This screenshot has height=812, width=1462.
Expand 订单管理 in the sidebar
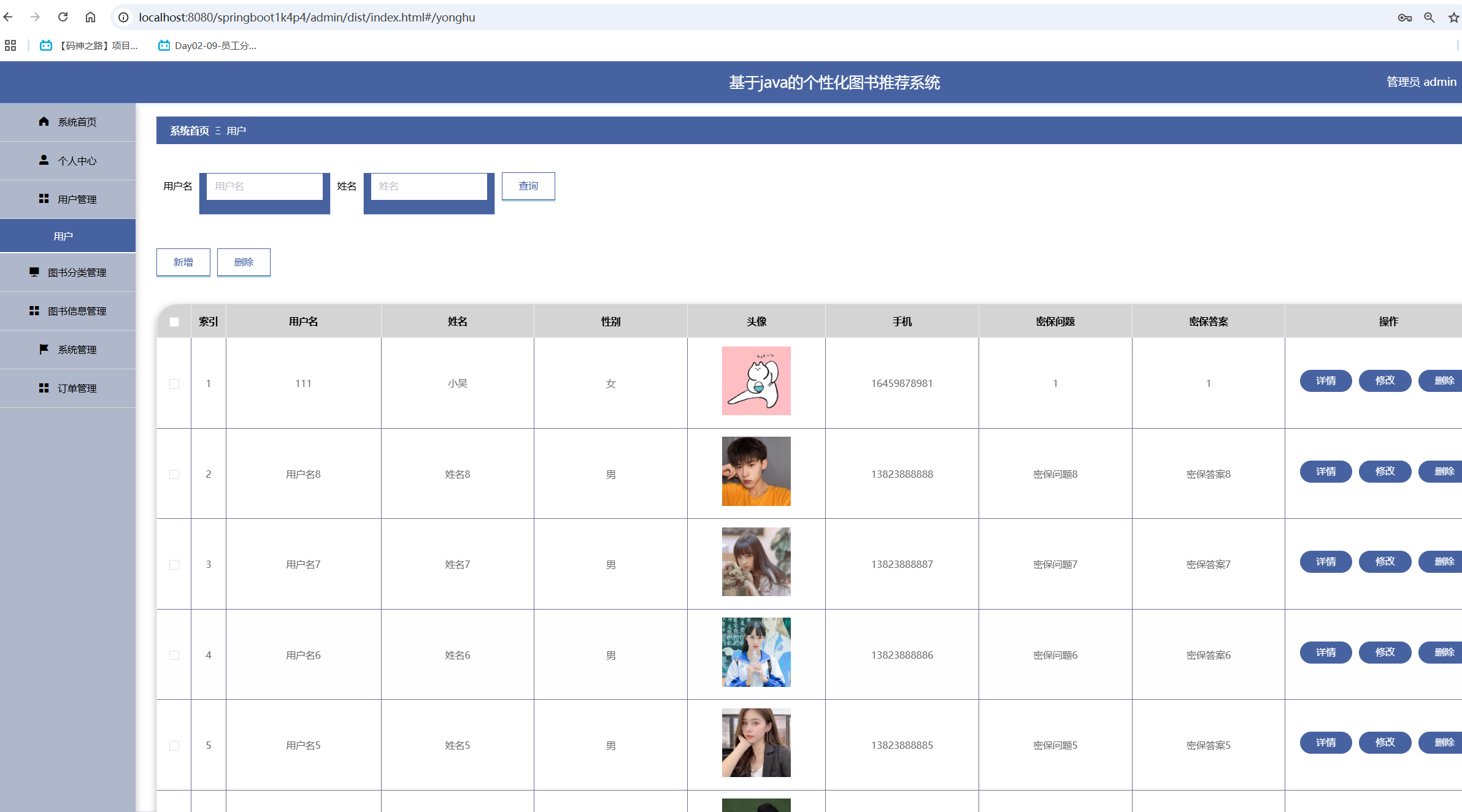[67, 388]
